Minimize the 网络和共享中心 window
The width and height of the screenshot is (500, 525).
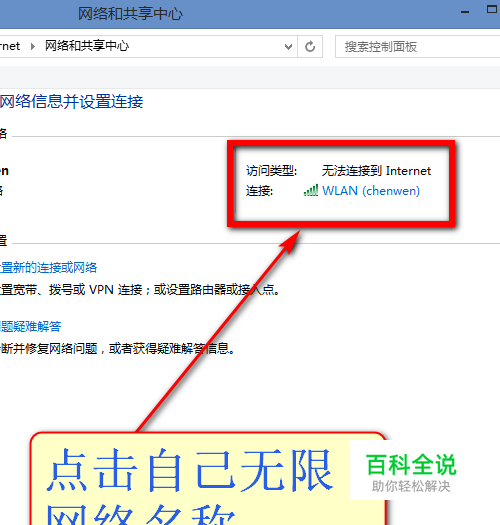coord(465,12)
